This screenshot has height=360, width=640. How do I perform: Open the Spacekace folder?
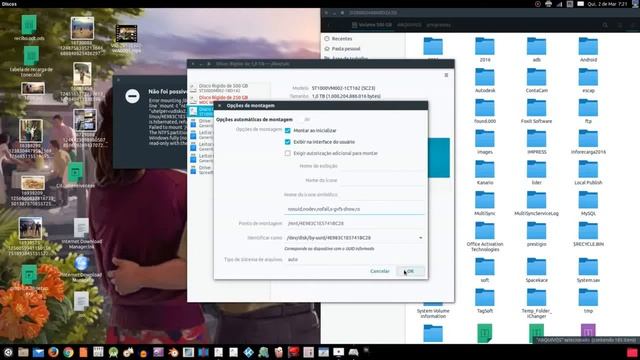pyautogui.click(x=536, y=270)
